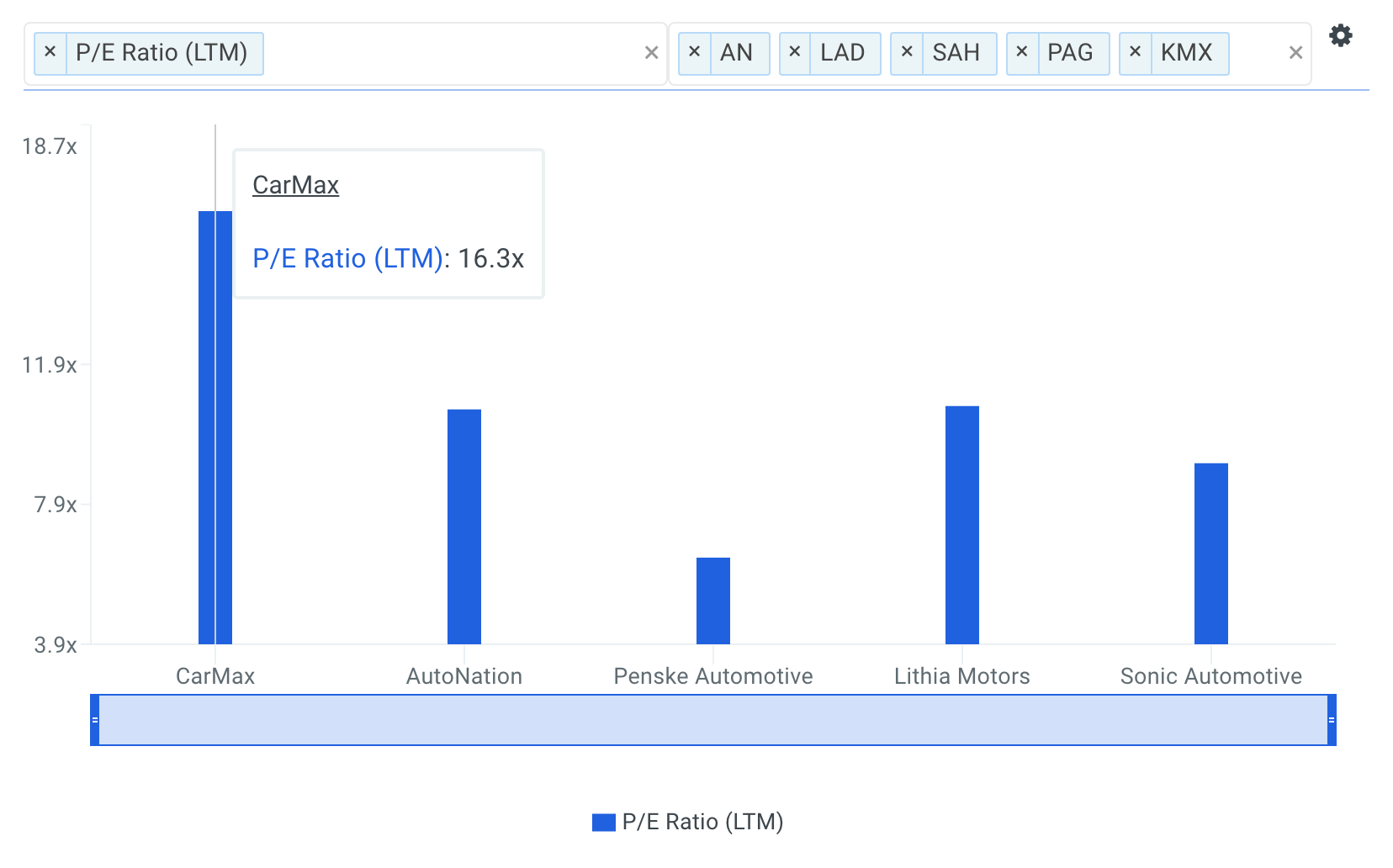
Task: Clear all metrics in the metric field
Action: [651, 53]
